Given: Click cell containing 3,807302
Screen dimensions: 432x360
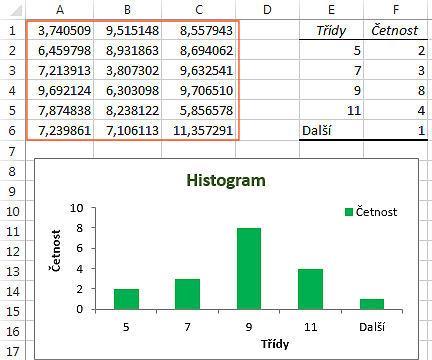Looking at the screenshot, I should click(128, 70).
